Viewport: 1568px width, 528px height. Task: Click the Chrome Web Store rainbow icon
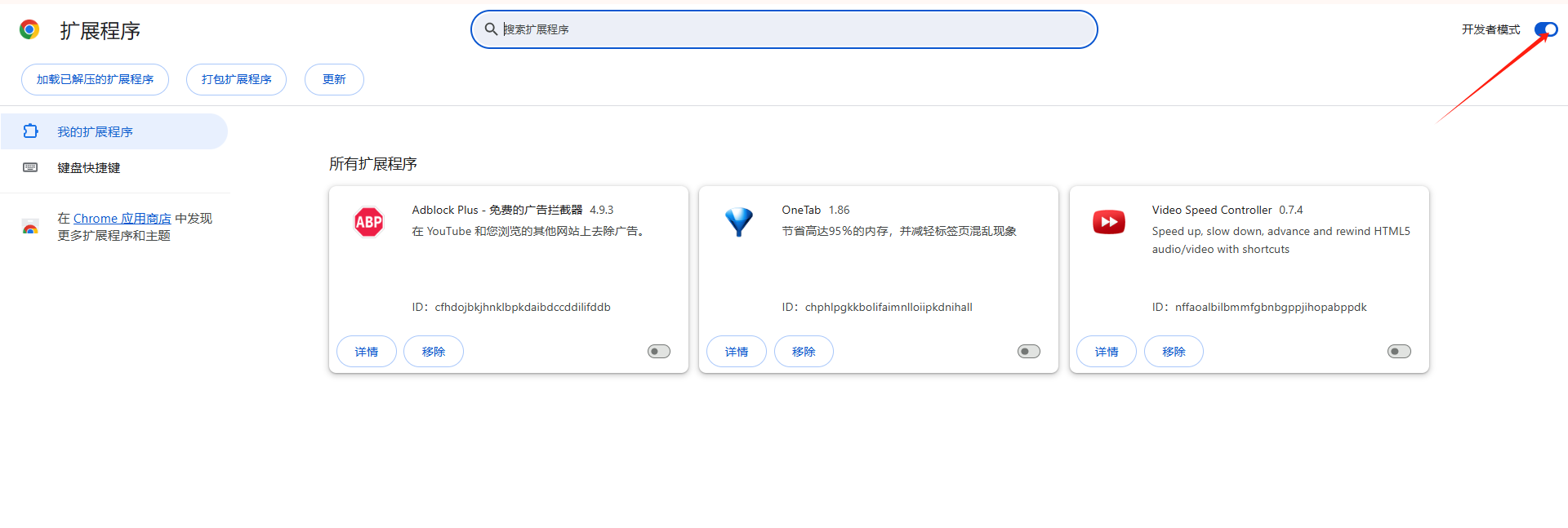tap(30, 227)
